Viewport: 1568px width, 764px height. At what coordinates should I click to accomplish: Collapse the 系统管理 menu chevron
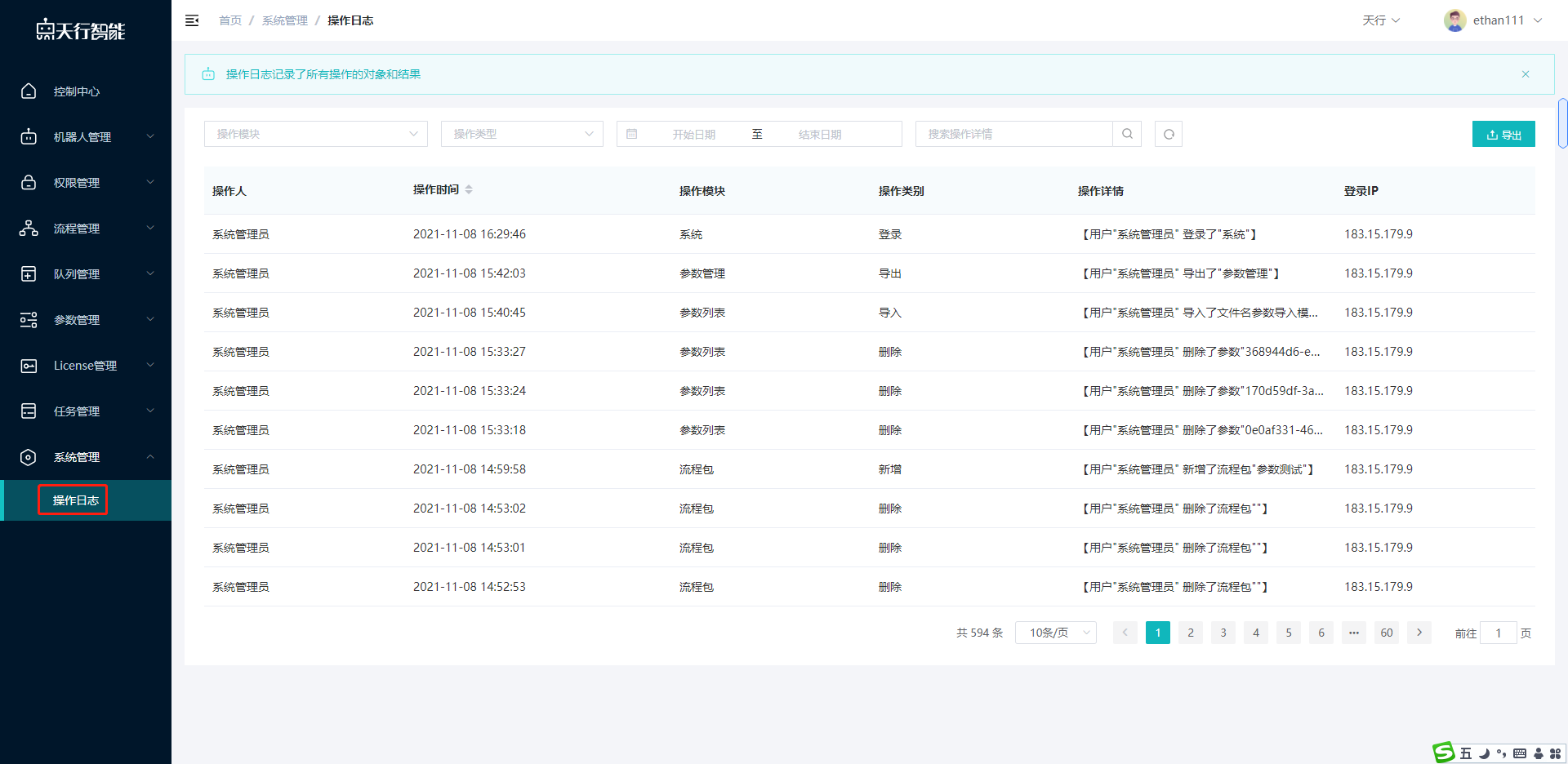[150, 457]
